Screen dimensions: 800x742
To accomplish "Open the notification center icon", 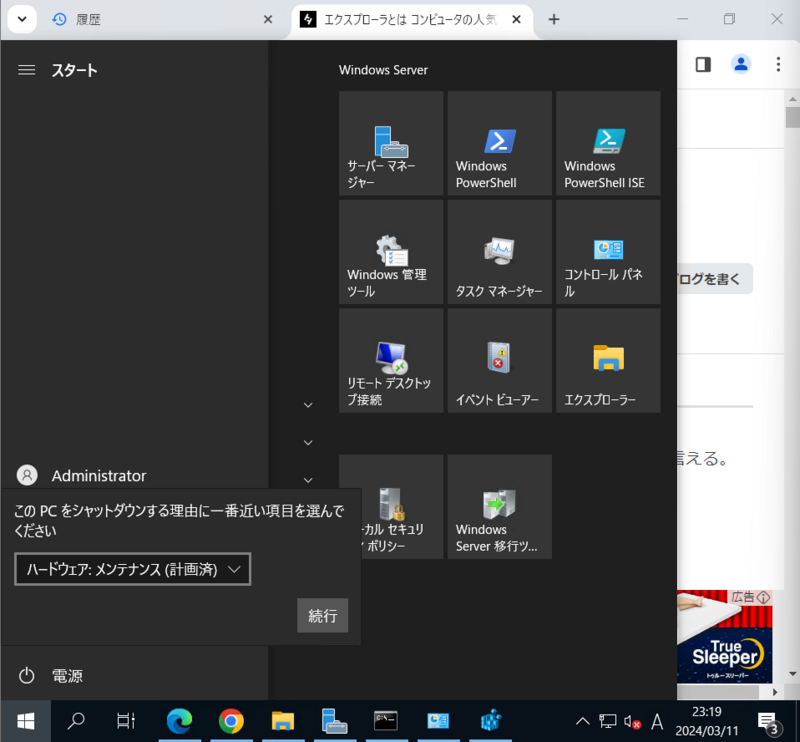I will (x=767, y=722).
